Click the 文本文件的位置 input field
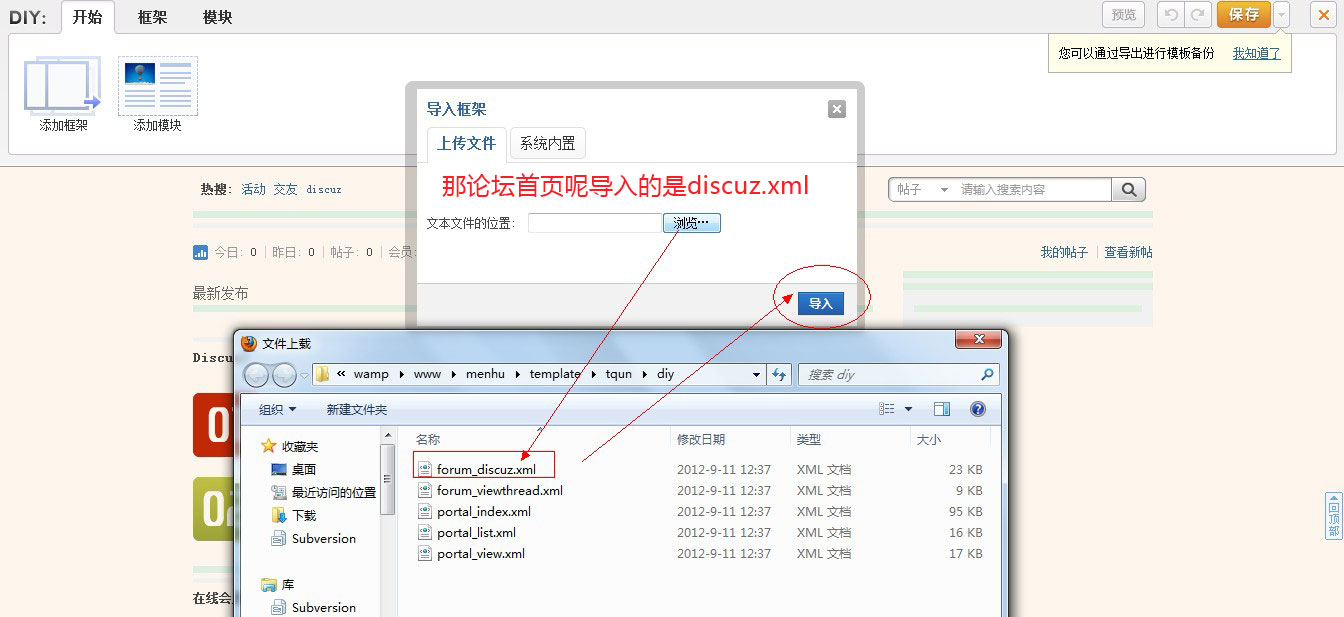Viewport: 1344px width, 617px height. click(x=594, y=223)
